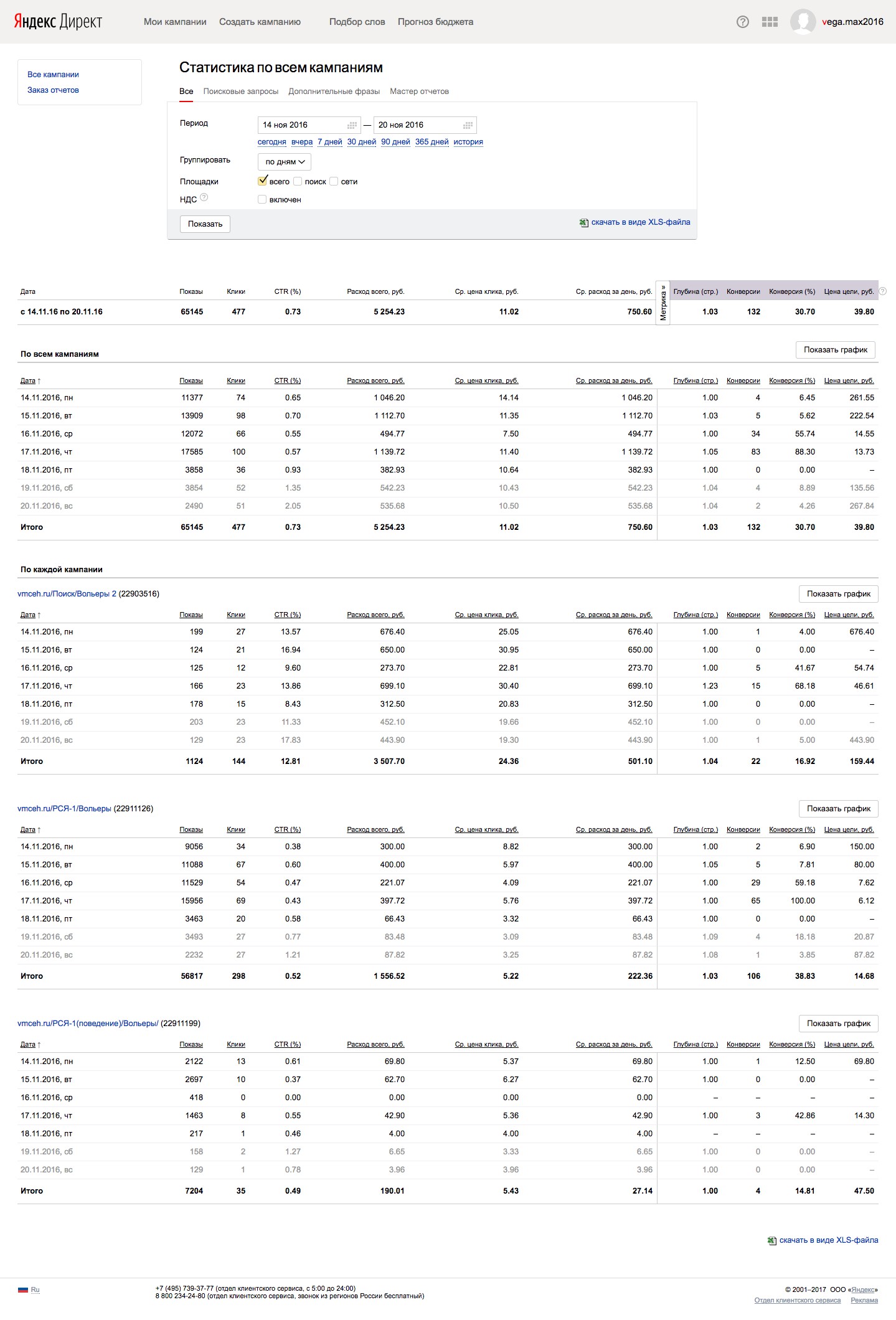896x1320 pixels.
Task: Click the 'история' period link
Action: (468, 142)
